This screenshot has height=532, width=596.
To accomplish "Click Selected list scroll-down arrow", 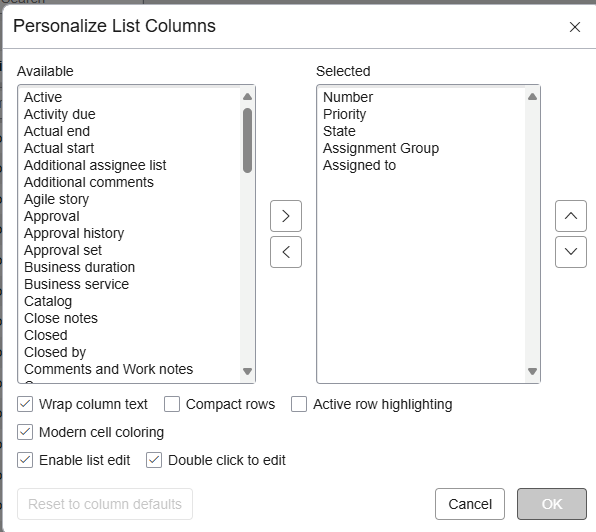I will click(x=532, y=371).
